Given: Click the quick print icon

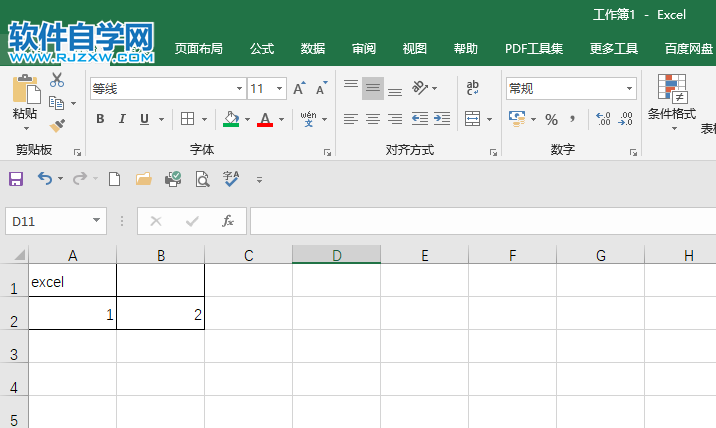Looking at the screenshot, I should pyautogui.click(x=173, y=179).
